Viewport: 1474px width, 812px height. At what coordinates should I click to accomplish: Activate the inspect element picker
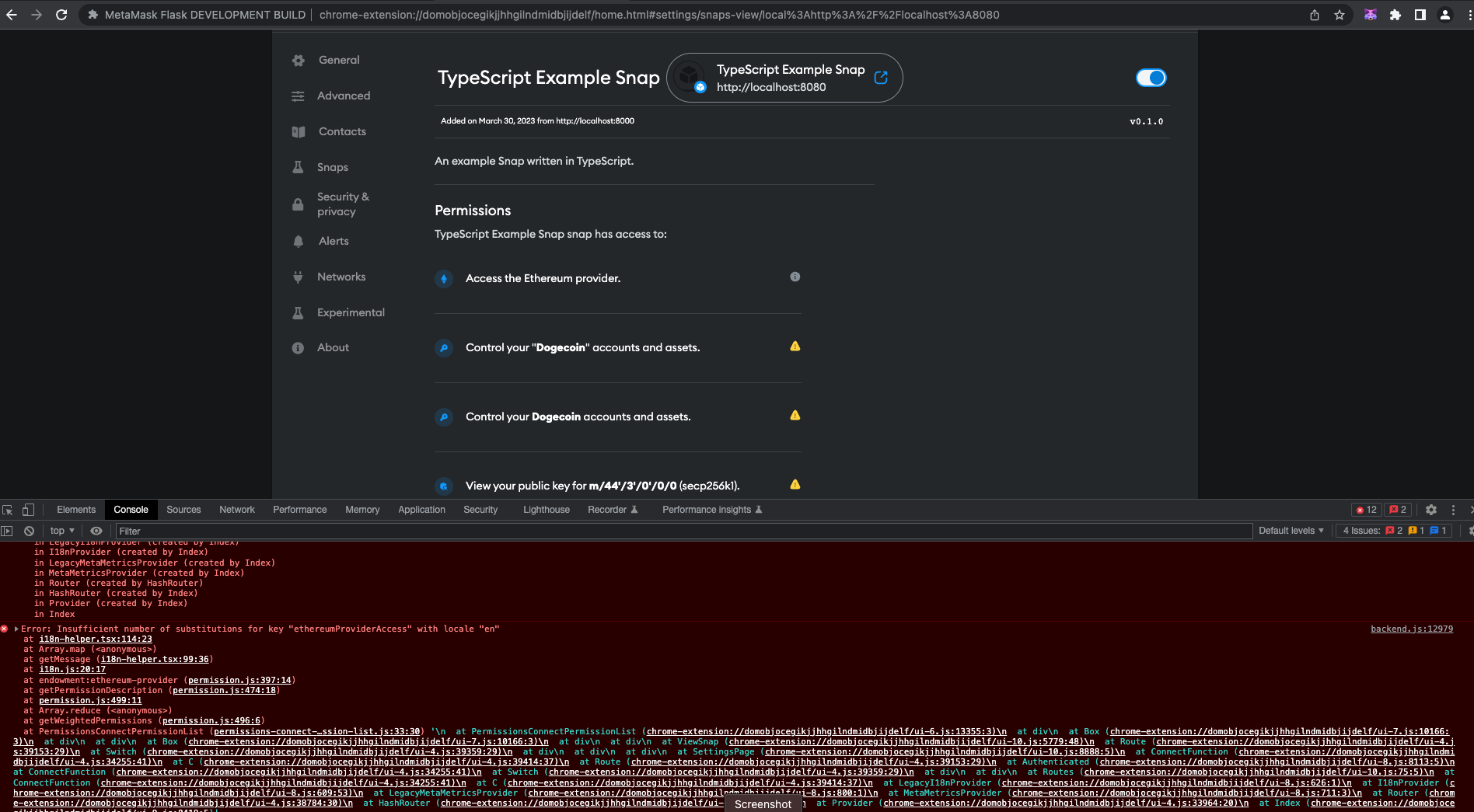(8, 510)
